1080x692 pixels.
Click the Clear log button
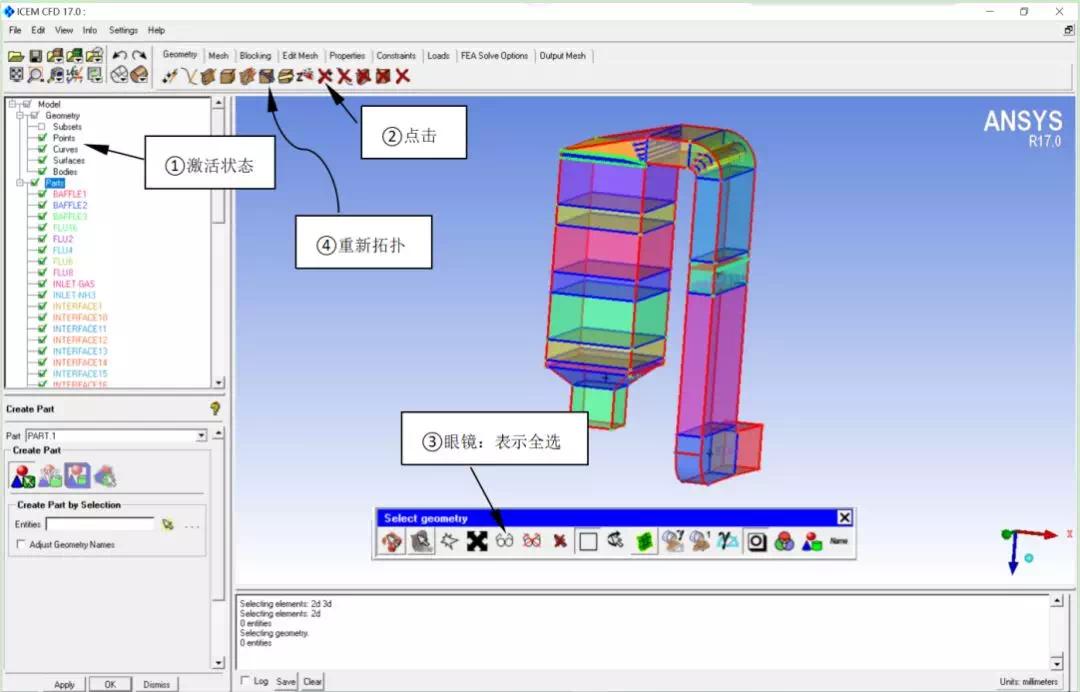(313, 682)
